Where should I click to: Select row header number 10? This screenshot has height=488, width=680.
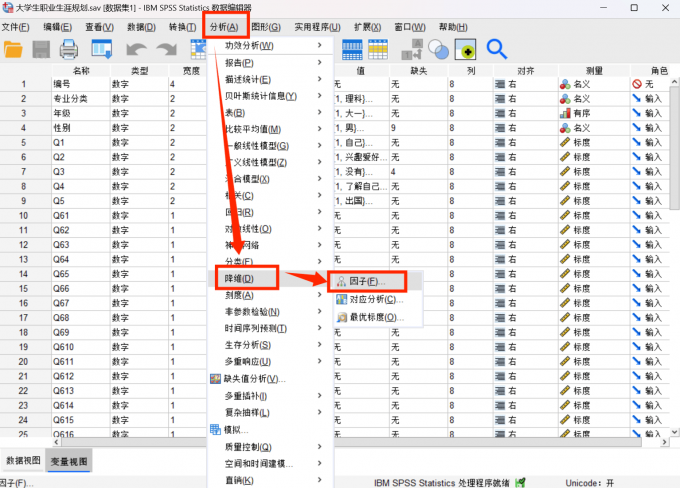(23, 216)
